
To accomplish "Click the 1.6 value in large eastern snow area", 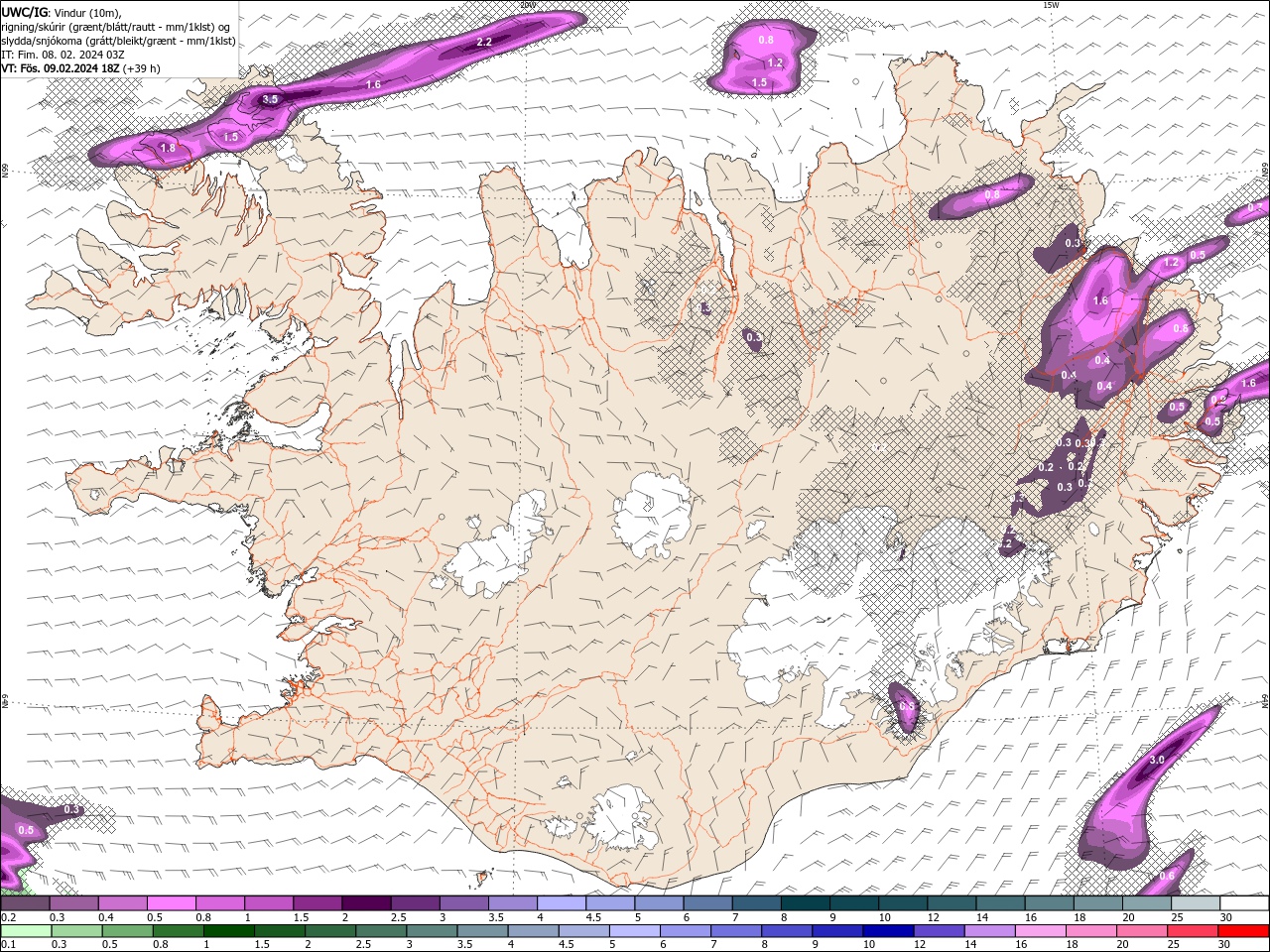I will pyautogui.click(x=1099, y=300).
